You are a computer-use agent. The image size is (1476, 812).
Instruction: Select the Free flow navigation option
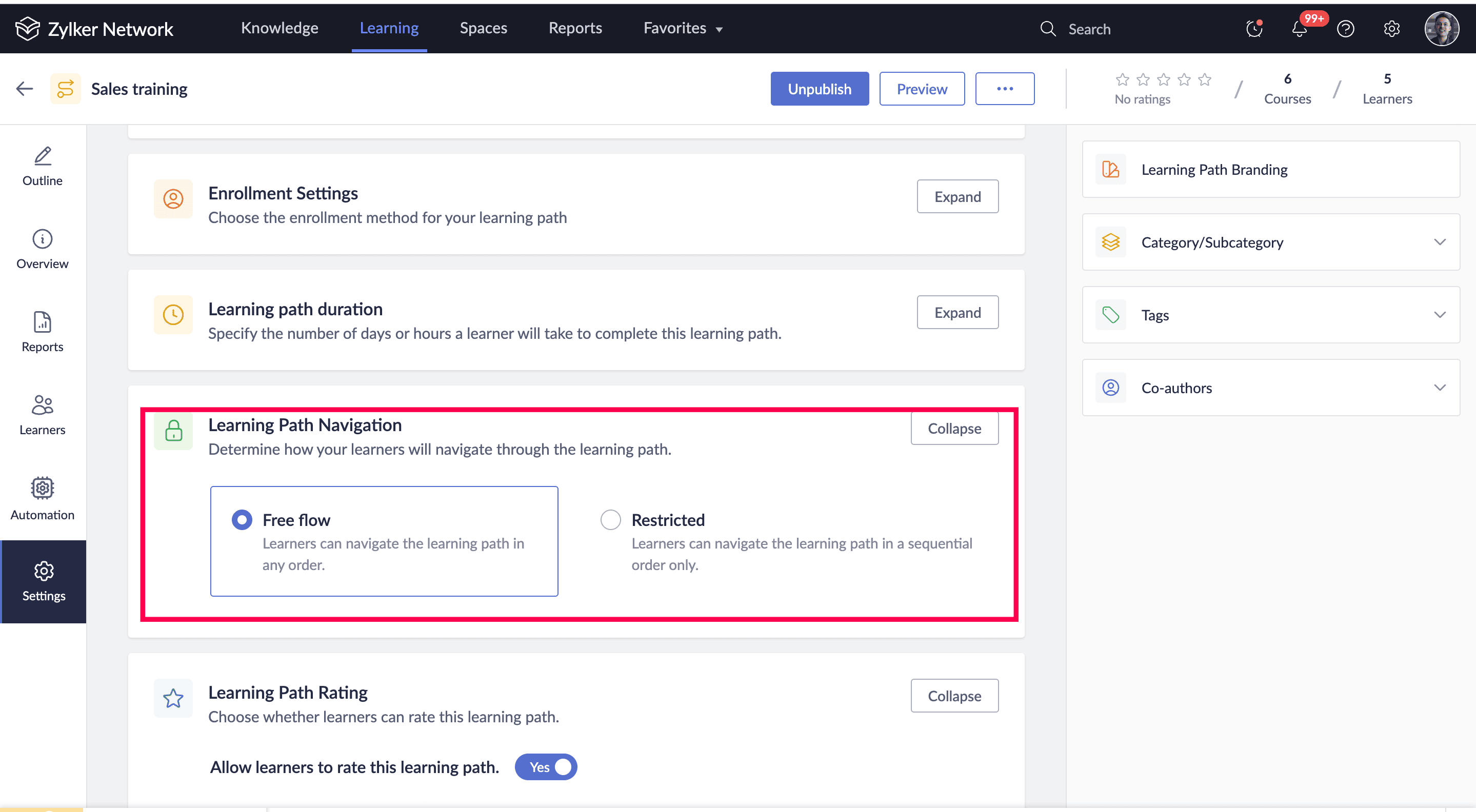pos(242,520)
